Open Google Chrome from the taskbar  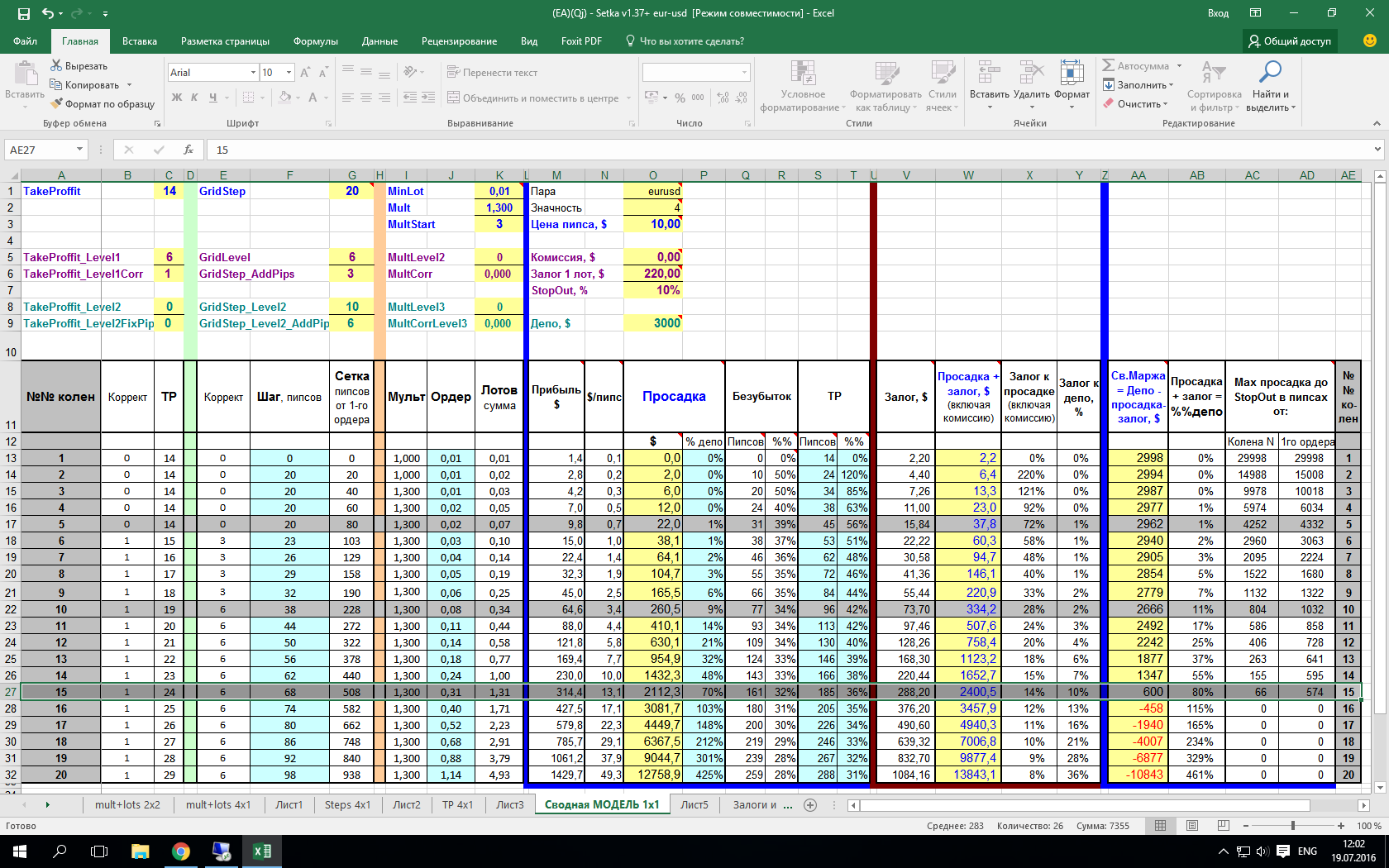tap(181, 851)
